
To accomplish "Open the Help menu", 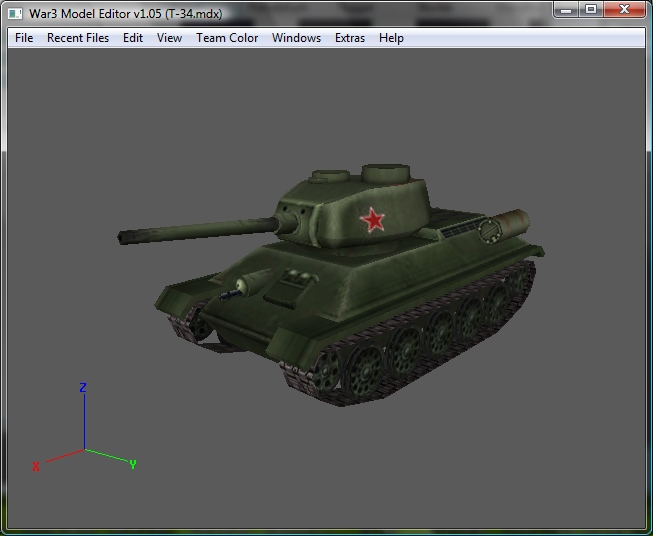I will 391,38.
